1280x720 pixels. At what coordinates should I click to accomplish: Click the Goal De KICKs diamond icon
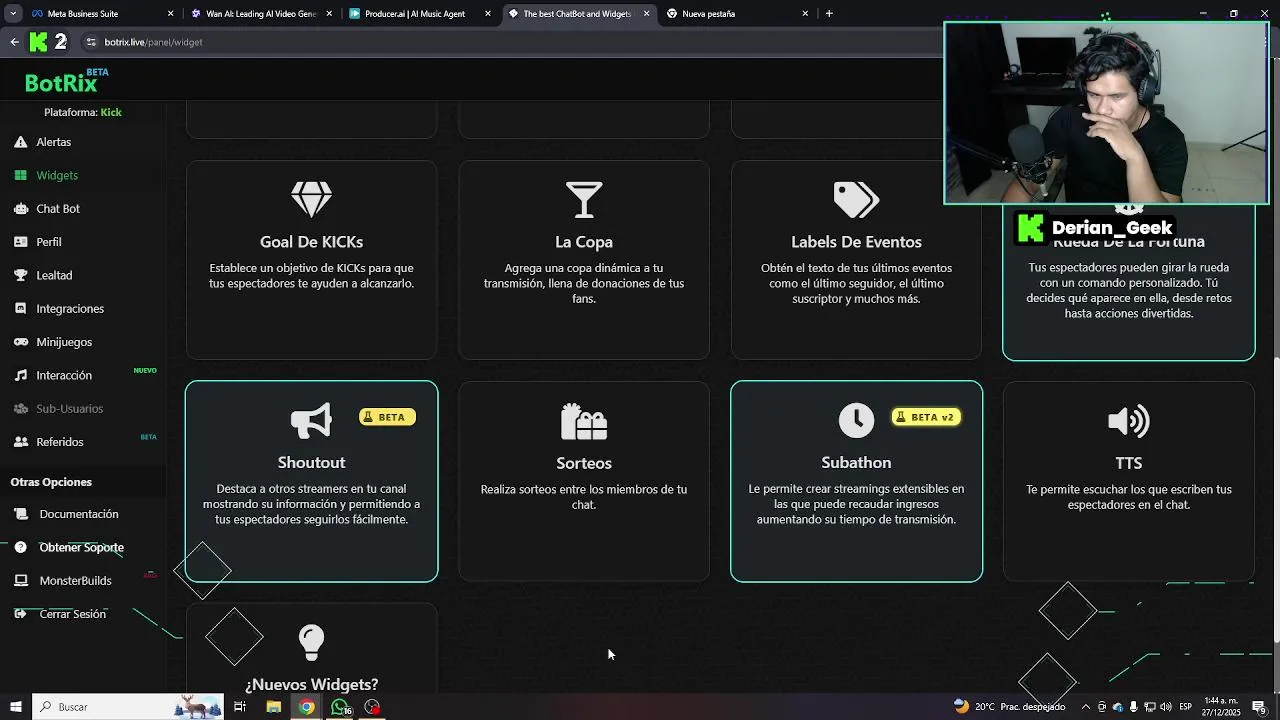(x=311, y=199)
